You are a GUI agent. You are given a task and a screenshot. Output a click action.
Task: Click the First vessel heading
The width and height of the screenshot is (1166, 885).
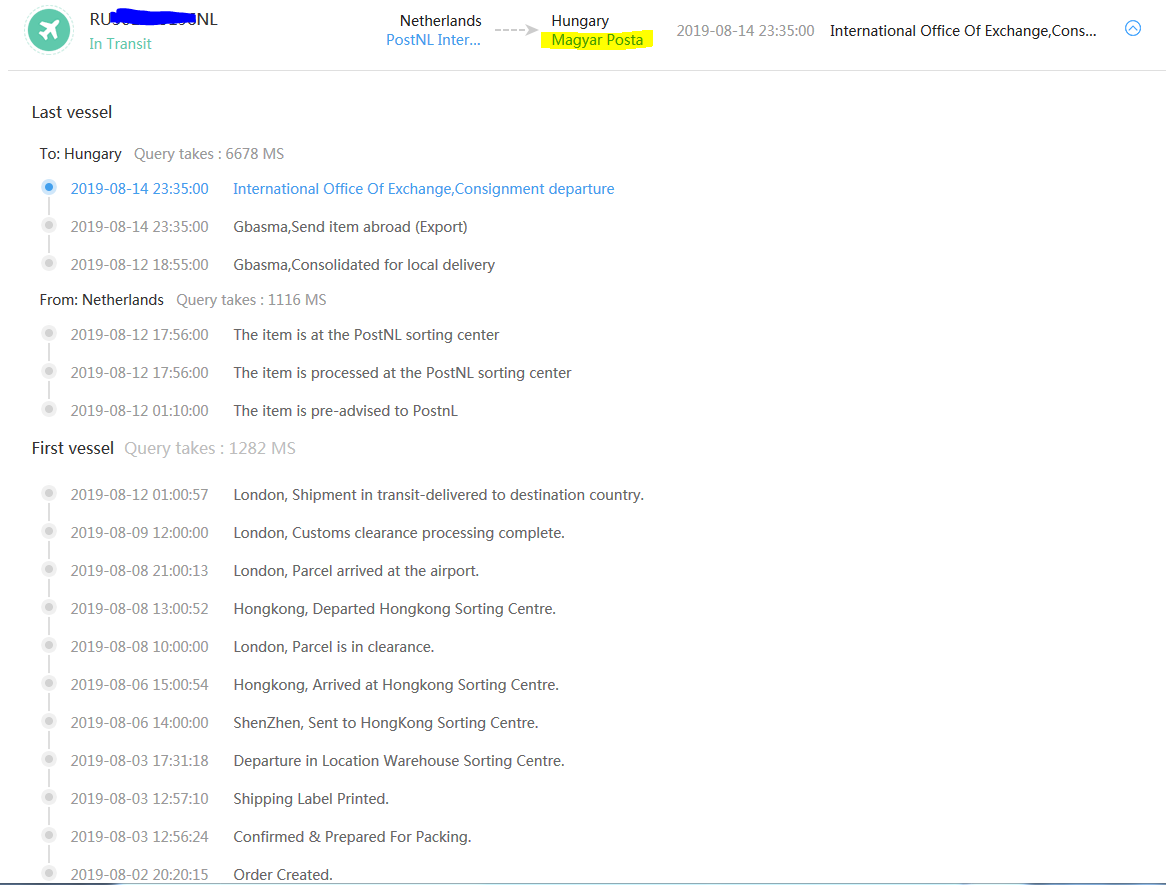[x=72, y=448]
